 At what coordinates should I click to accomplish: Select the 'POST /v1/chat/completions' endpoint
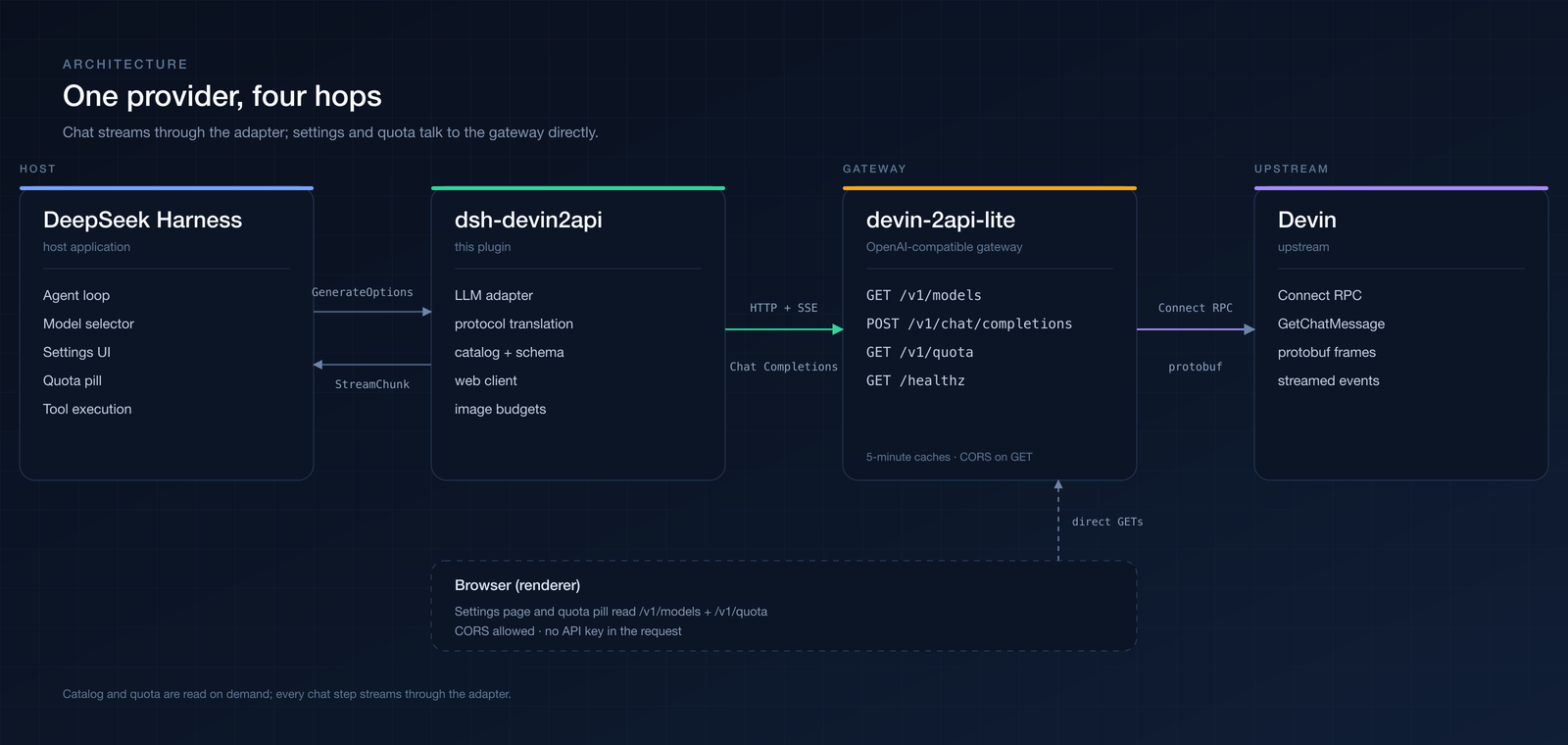969,323
